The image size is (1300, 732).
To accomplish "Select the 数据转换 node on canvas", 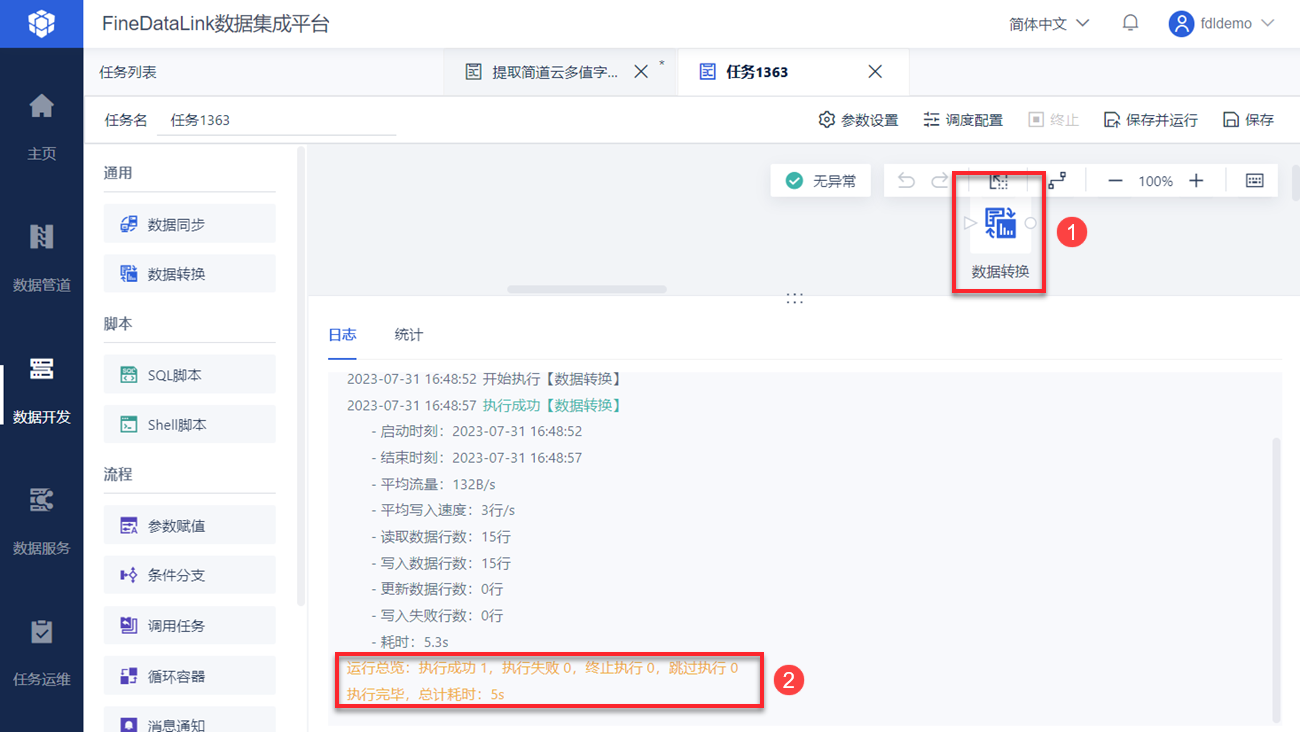I will (x=1000, y=223).
